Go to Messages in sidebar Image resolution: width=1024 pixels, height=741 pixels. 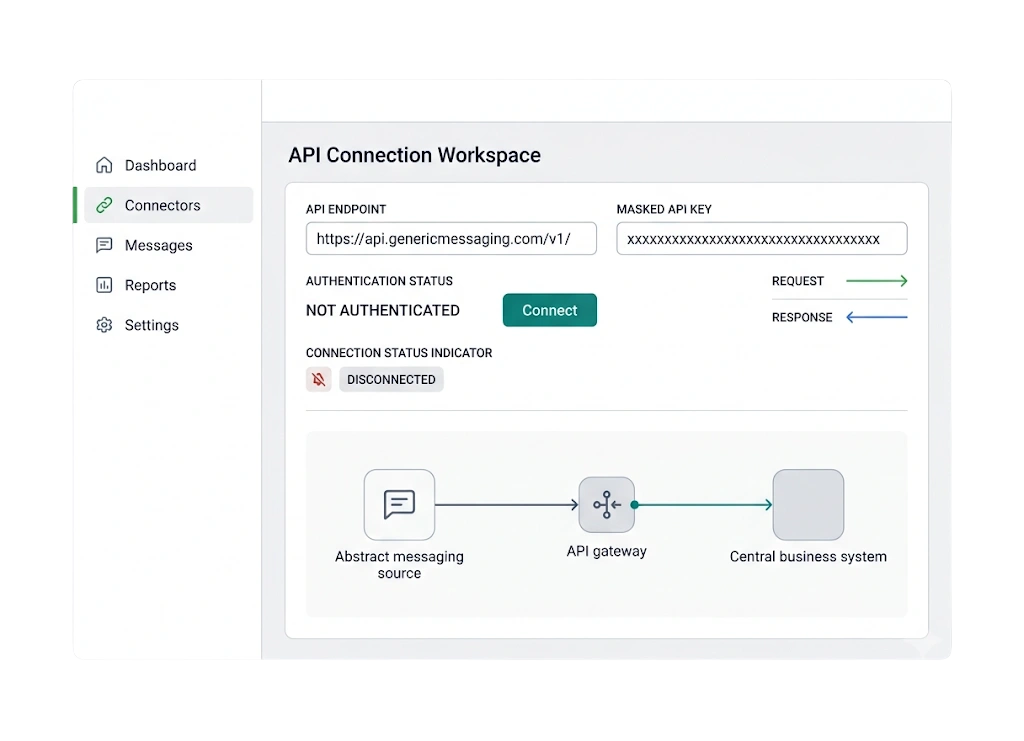[168, 245]
